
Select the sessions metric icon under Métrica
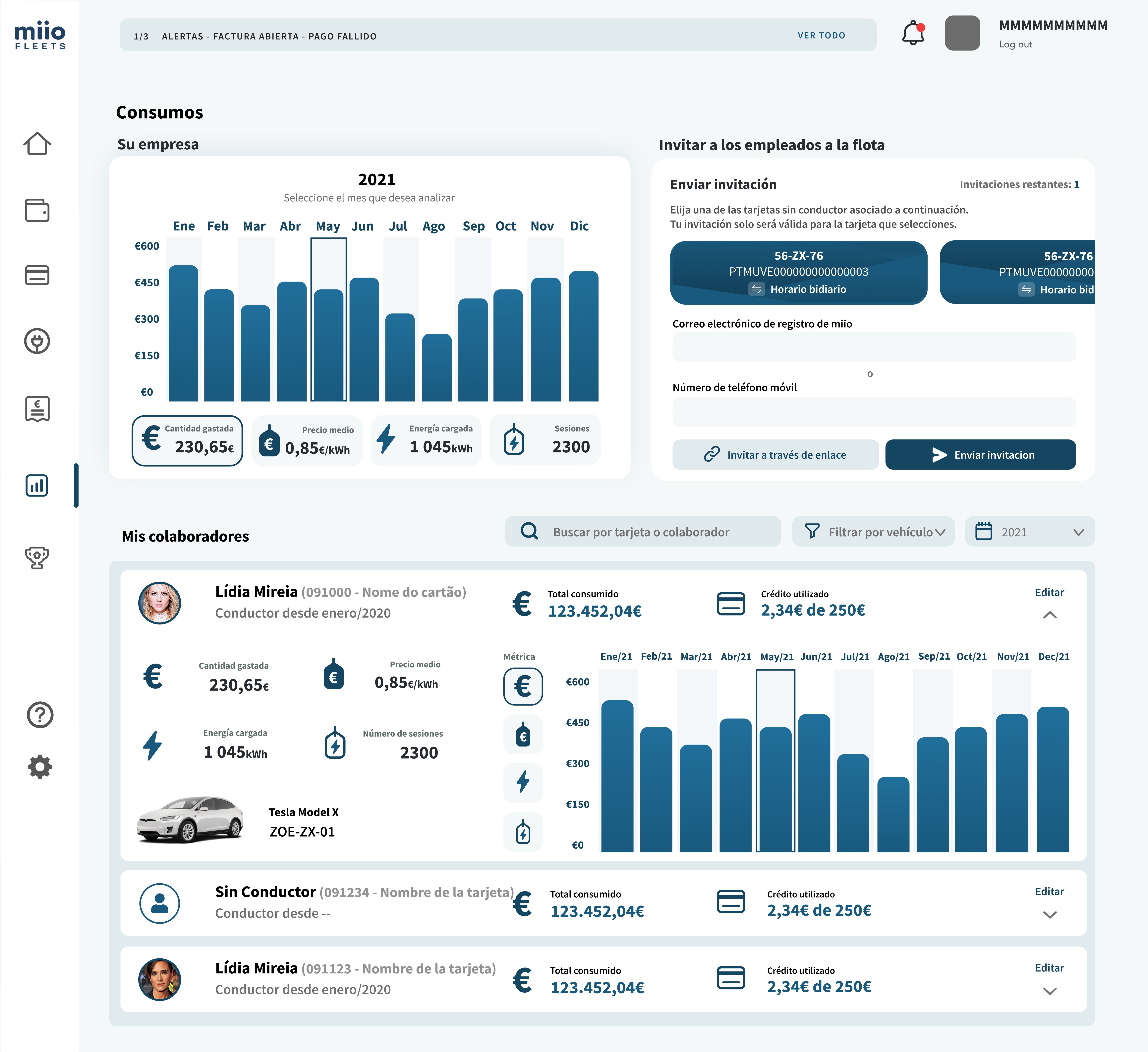[x=523, y=832]
